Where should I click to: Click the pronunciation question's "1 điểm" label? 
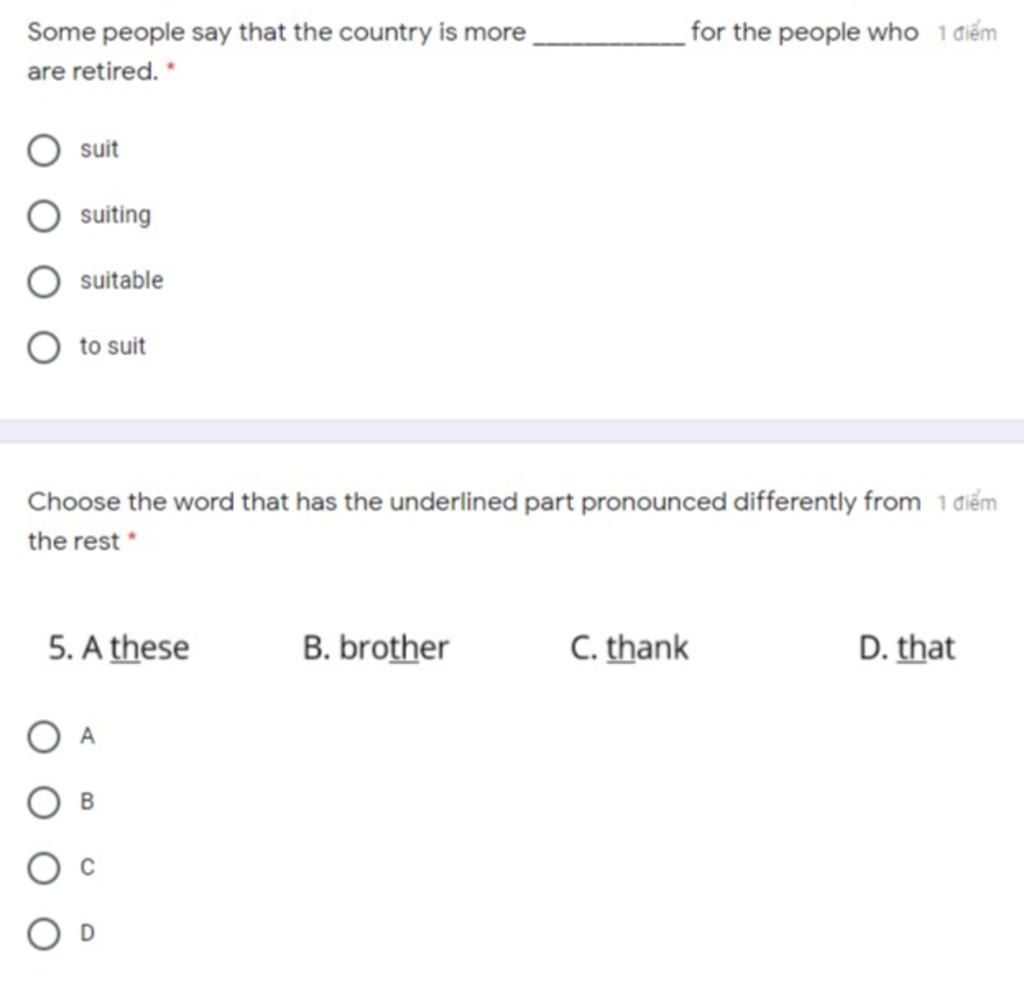[x=967, y=502]
